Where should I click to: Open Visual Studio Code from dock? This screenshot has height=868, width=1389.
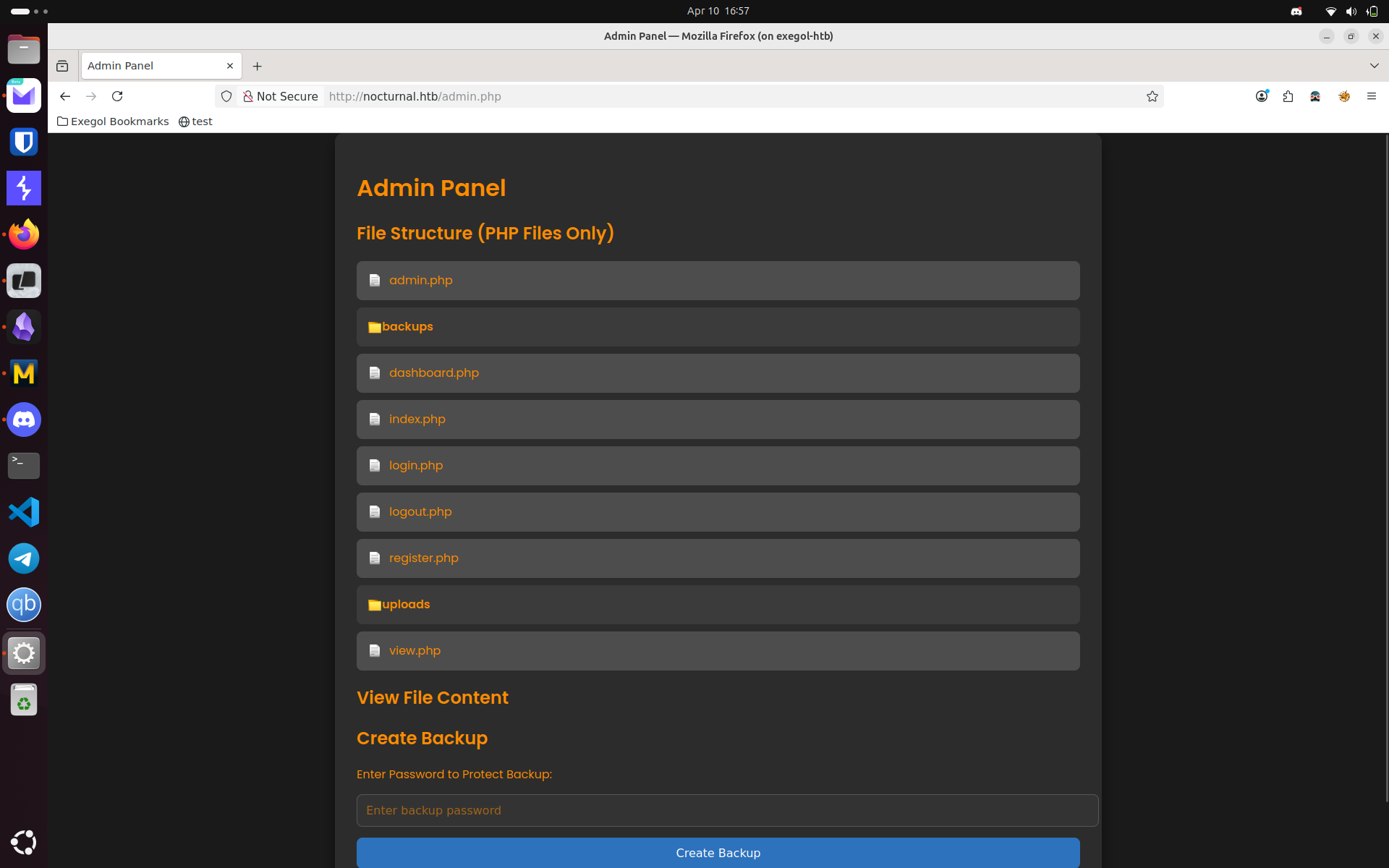pyautogui.click(x=24, y=512)
